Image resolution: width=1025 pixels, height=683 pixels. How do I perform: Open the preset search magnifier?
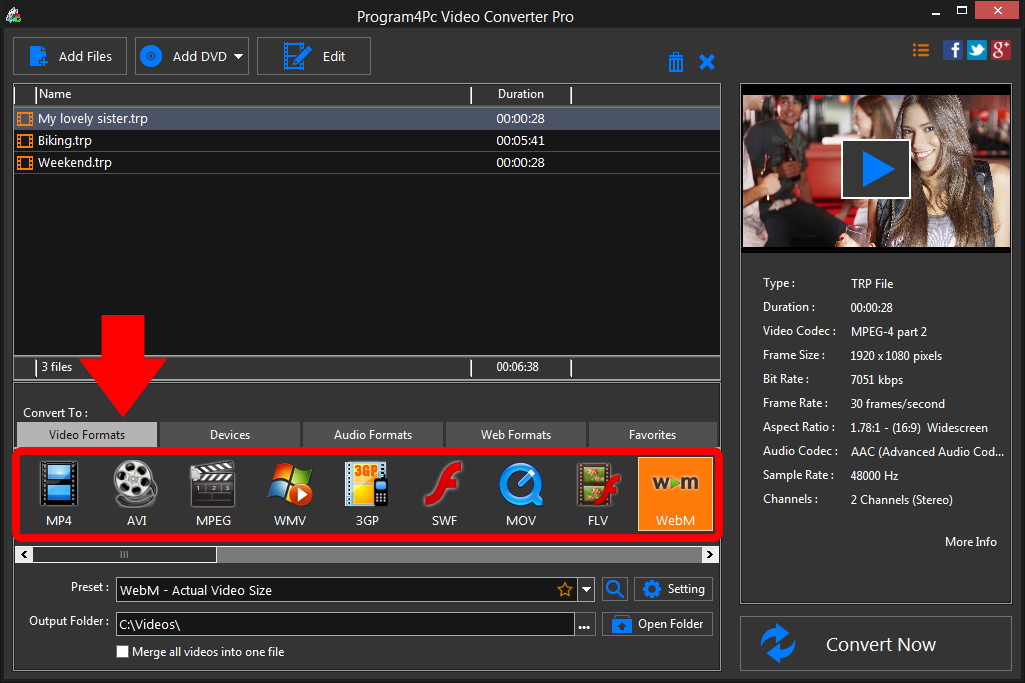pyautogui.click(x=614, y=590)
